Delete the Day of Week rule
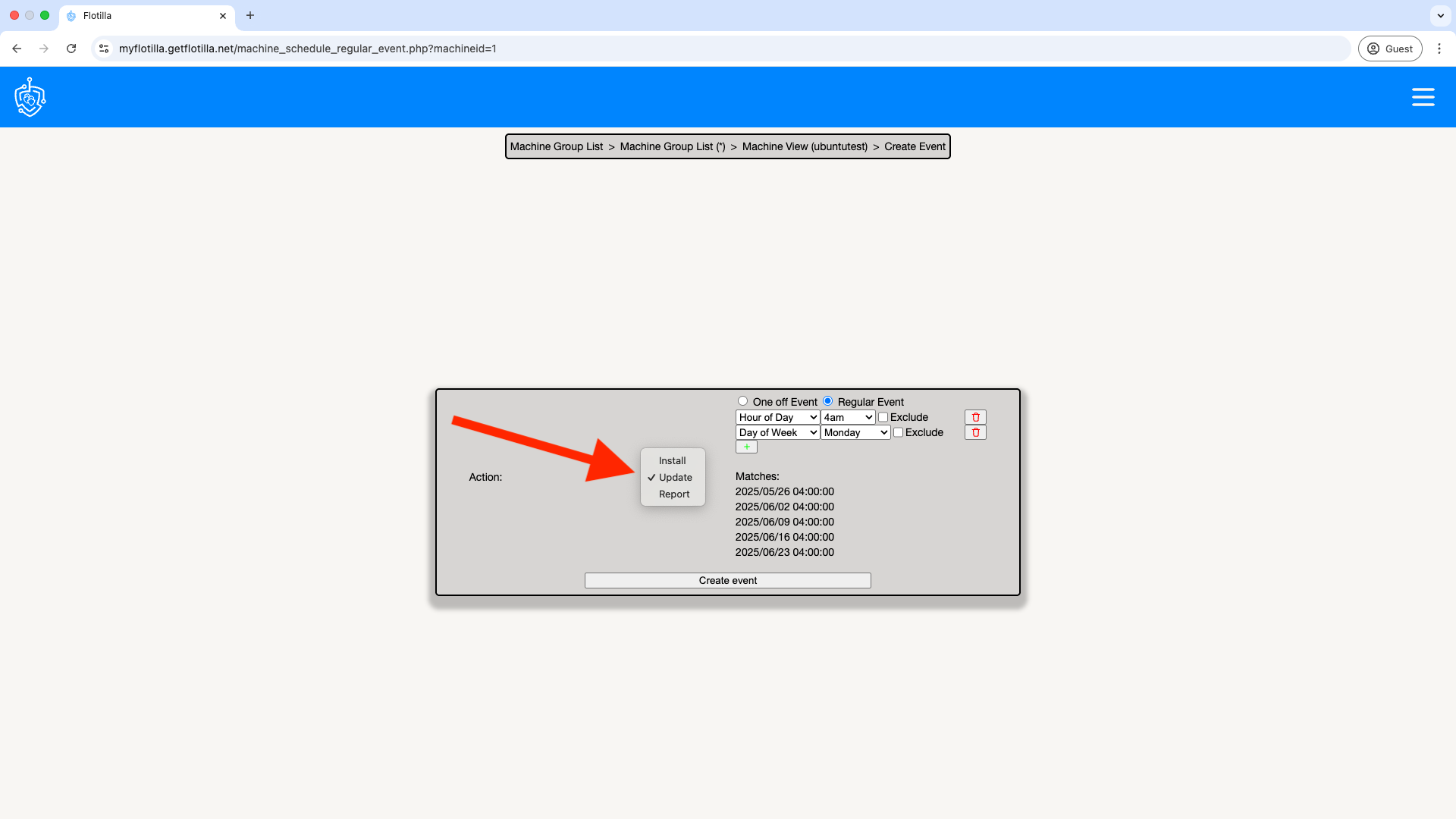The width and height of the screenshot is (1456, 819). (975, 432)
